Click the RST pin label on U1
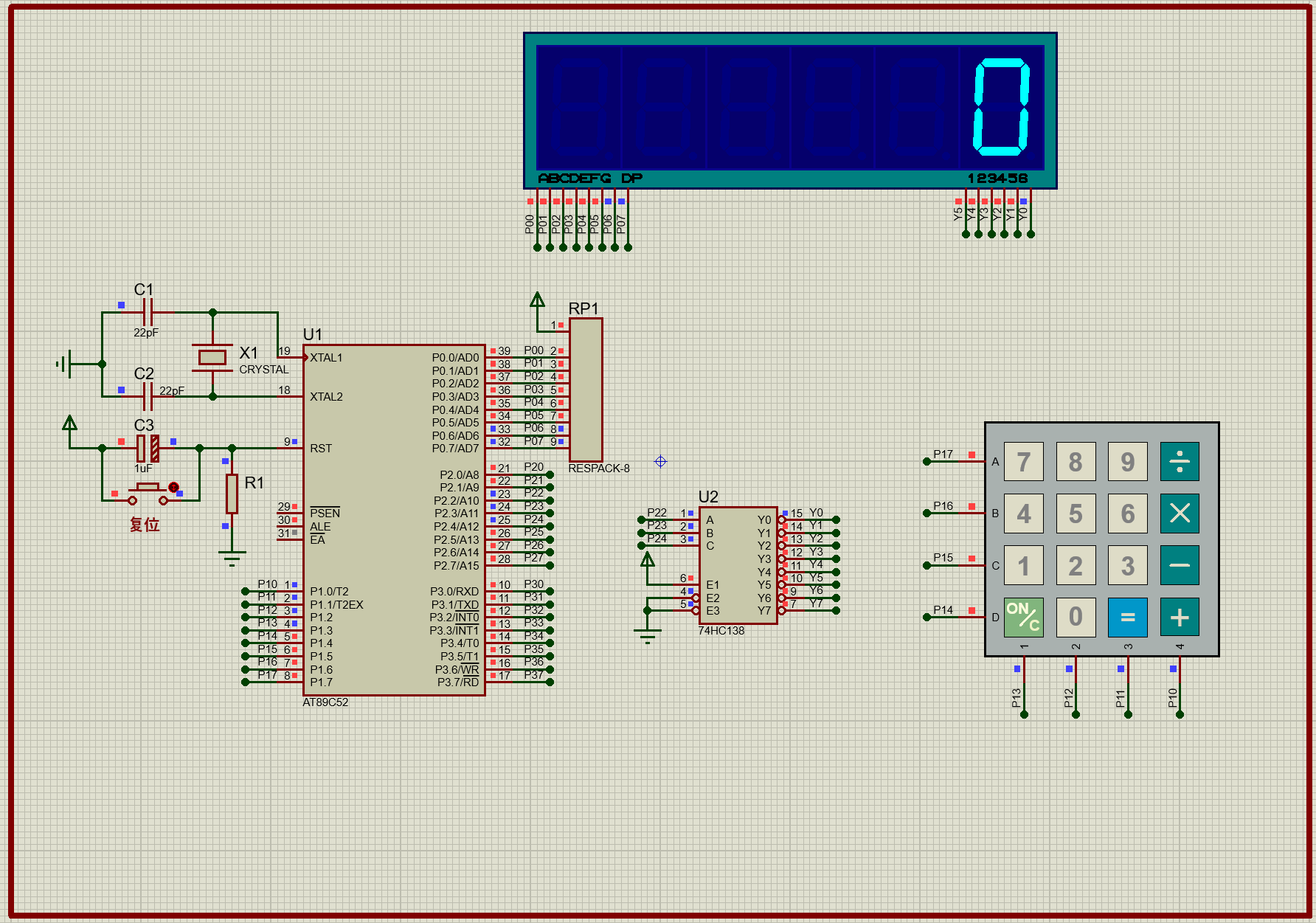Image resolution: width=1316 pixels, height=923 pixels. pyautogui.click(x=321, y=449)
